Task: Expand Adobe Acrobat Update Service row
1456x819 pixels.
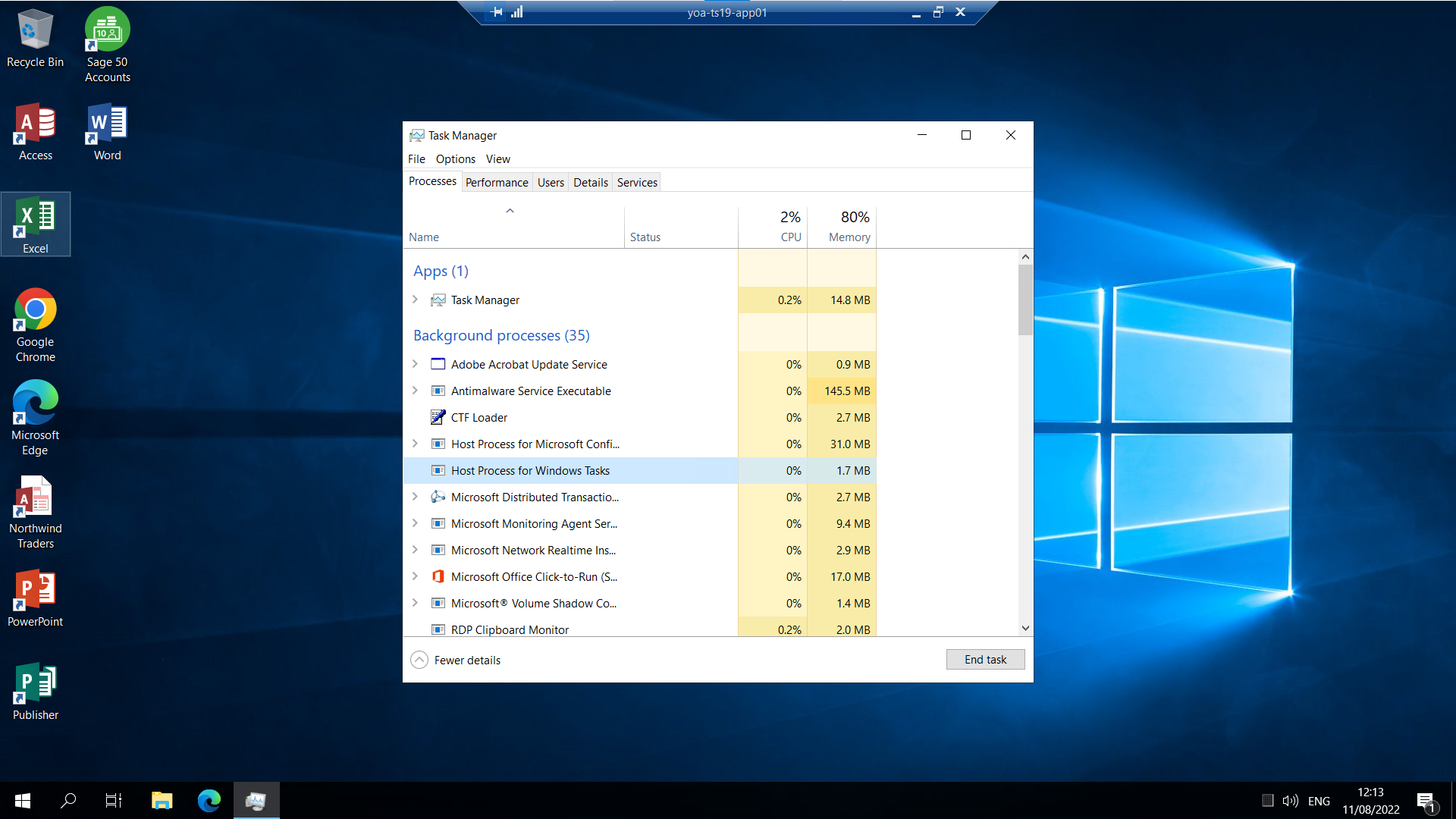Action: tap(415, 364)
